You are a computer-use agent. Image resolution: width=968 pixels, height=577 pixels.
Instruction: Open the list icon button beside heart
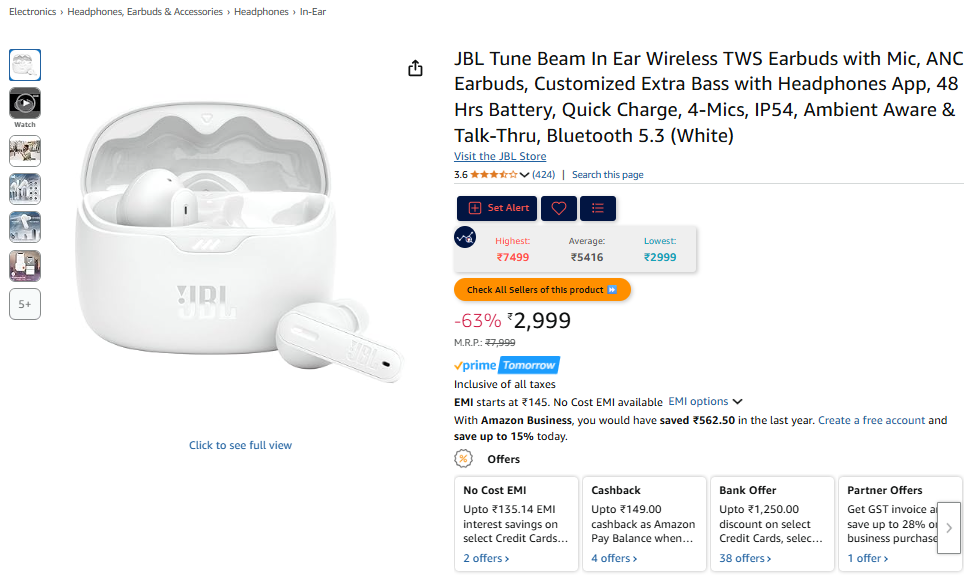pos(598,208)
